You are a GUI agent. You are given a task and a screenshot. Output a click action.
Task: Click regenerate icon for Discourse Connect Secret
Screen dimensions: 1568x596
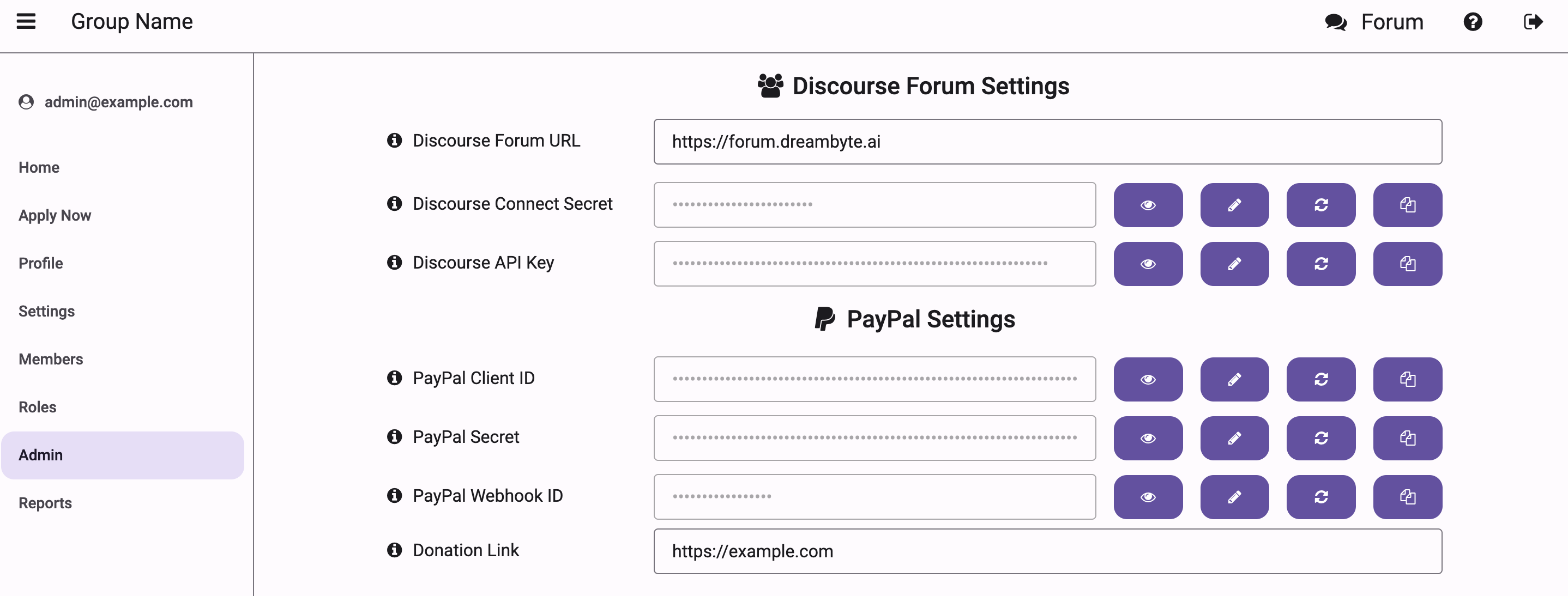pyautogui.click(x=1321, y=205)
